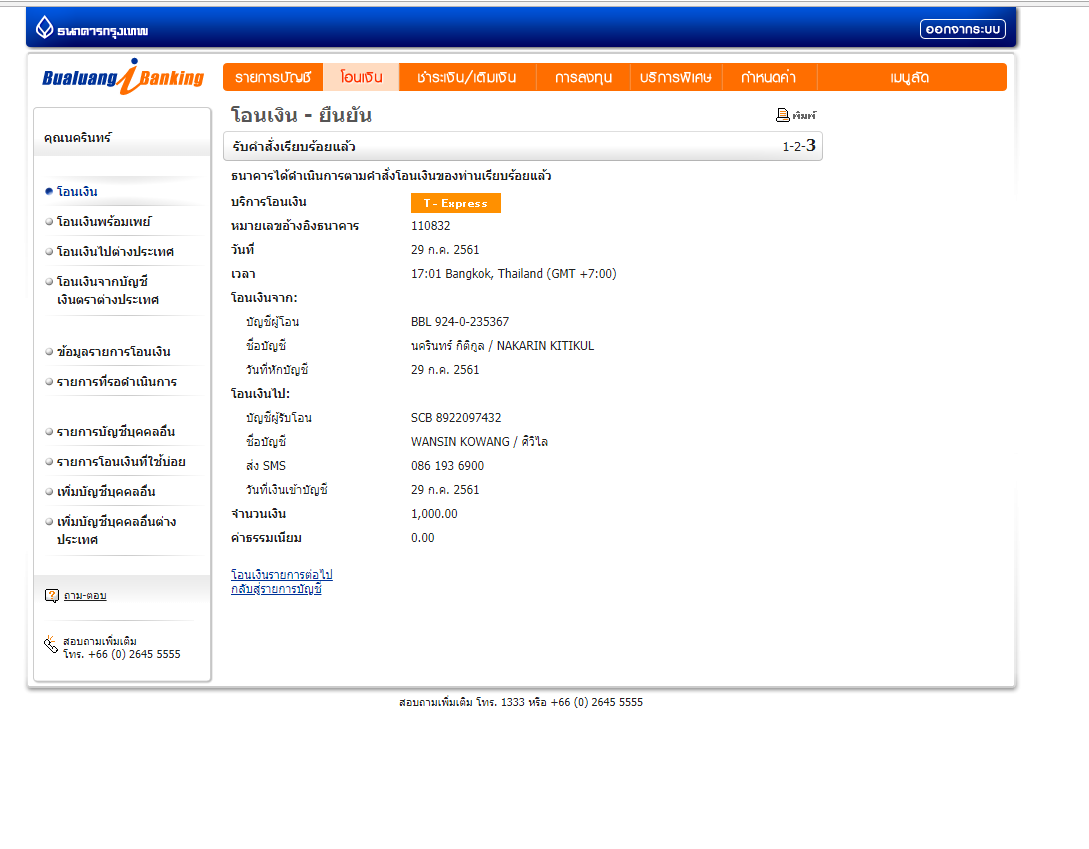Click the กลับสู่รายการบัญชี link
The width and height of the screenshot is (1089, 849).
[x=276, y=589]
